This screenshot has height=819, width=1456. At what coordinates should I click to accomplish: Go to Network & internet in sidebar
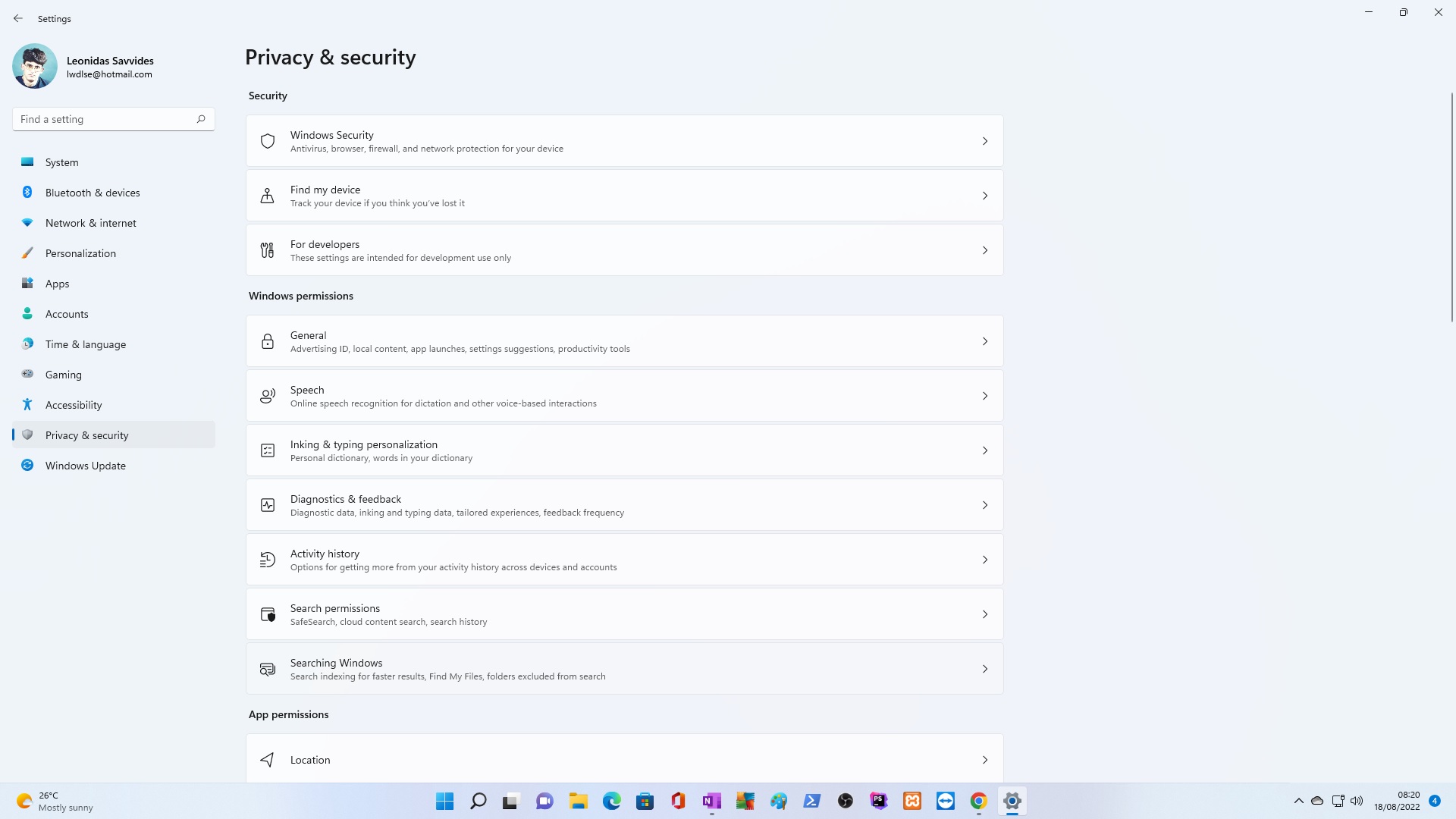[114, 223]
